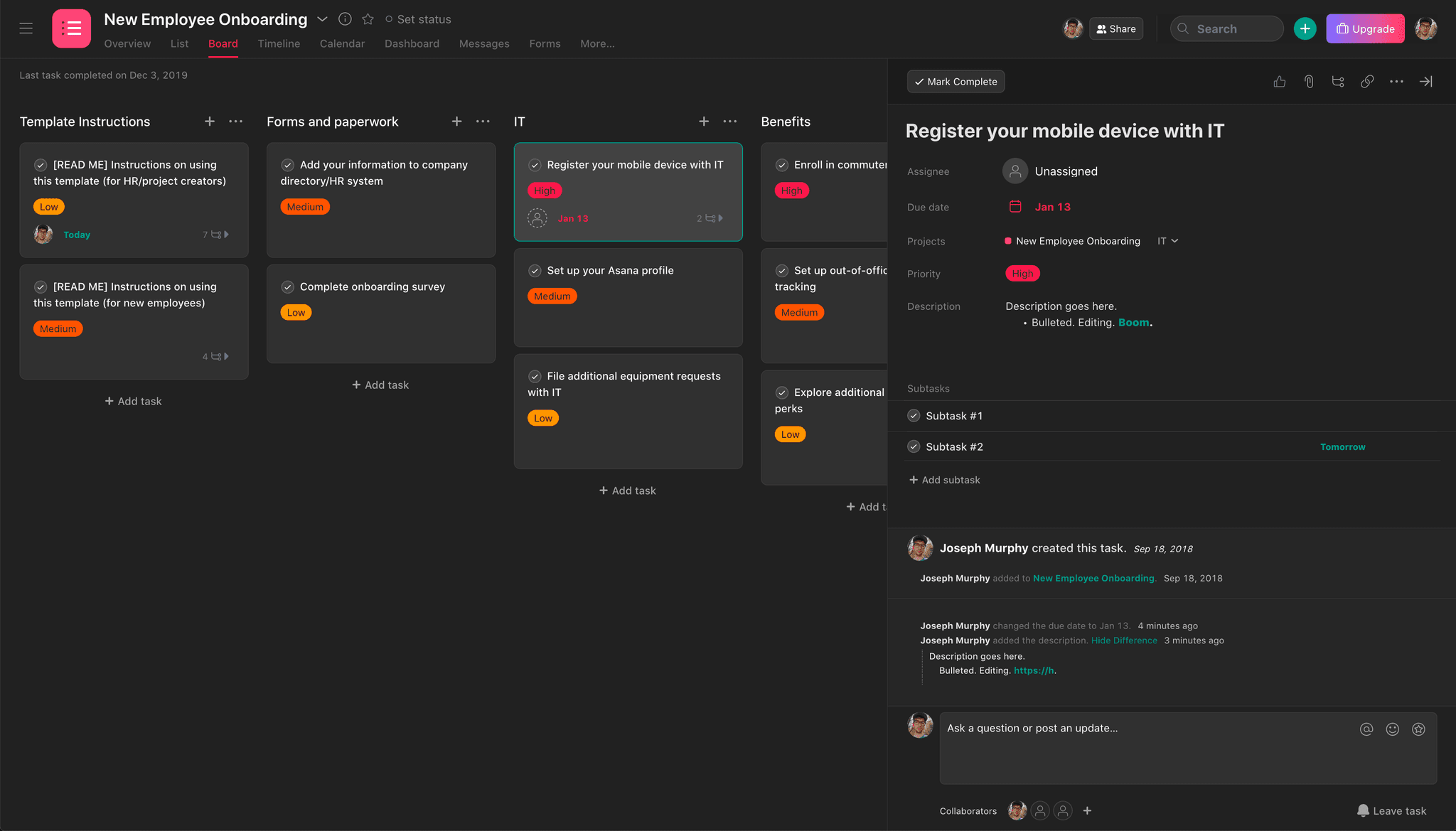The width and height of the screenshot is (1456, 831).
Task: Open the Calendar tab
Action: point(342,44)
